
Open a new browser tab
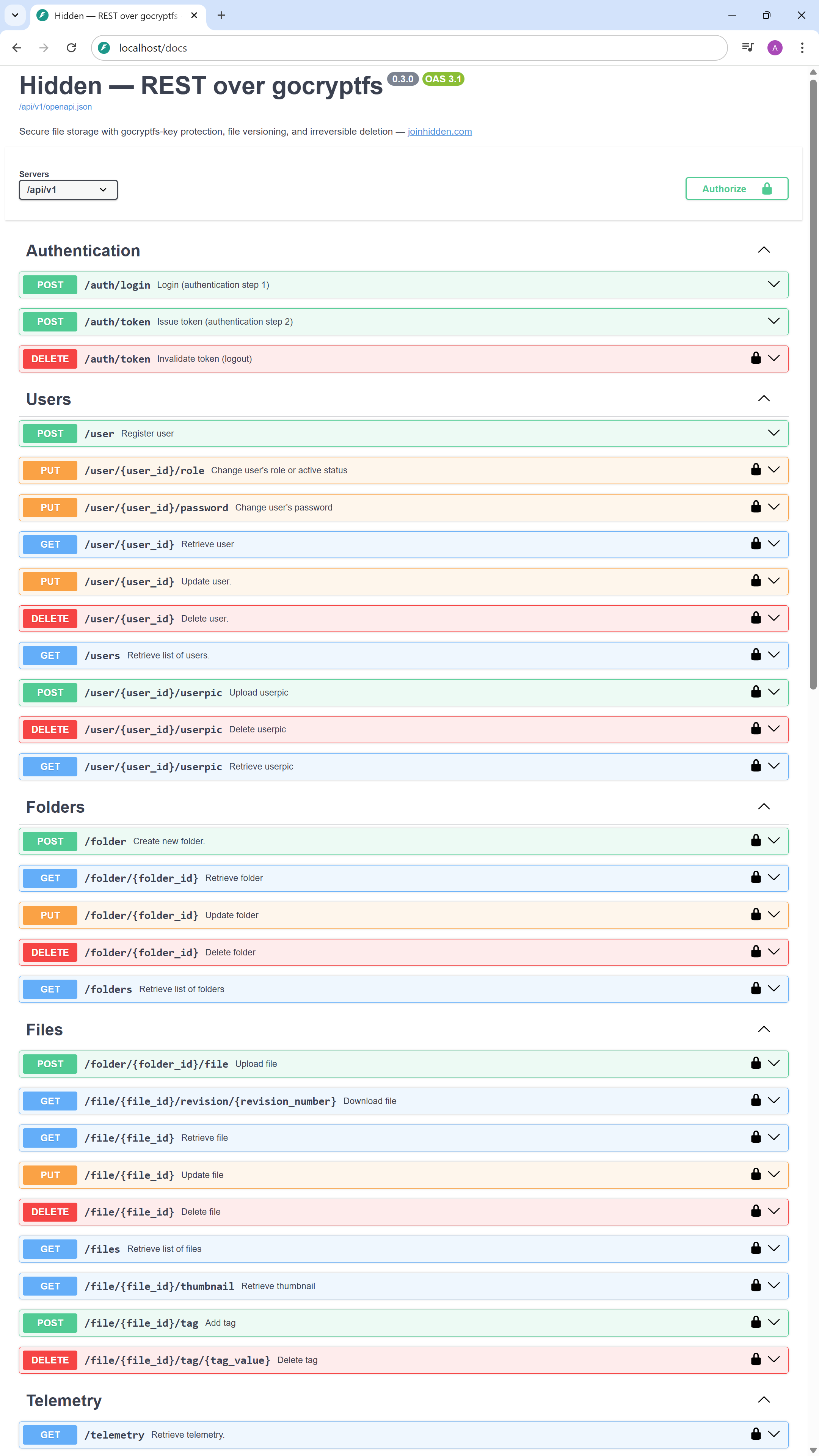pos(221,16)
